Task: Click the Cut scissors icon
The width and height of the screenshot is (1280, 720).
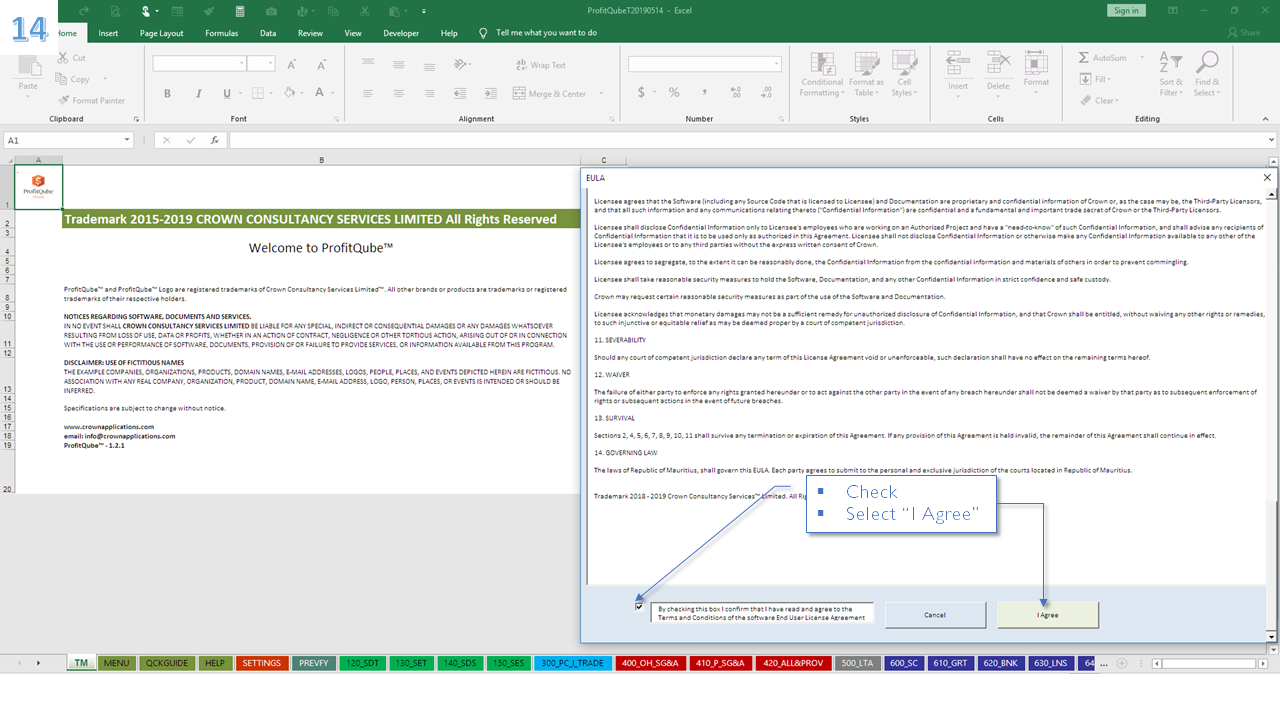Action: (64, 58)
